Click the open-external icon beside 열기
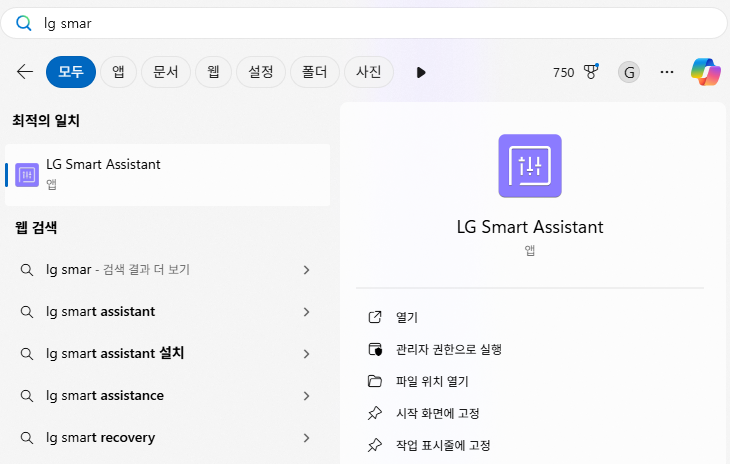 tap(375, 317)
